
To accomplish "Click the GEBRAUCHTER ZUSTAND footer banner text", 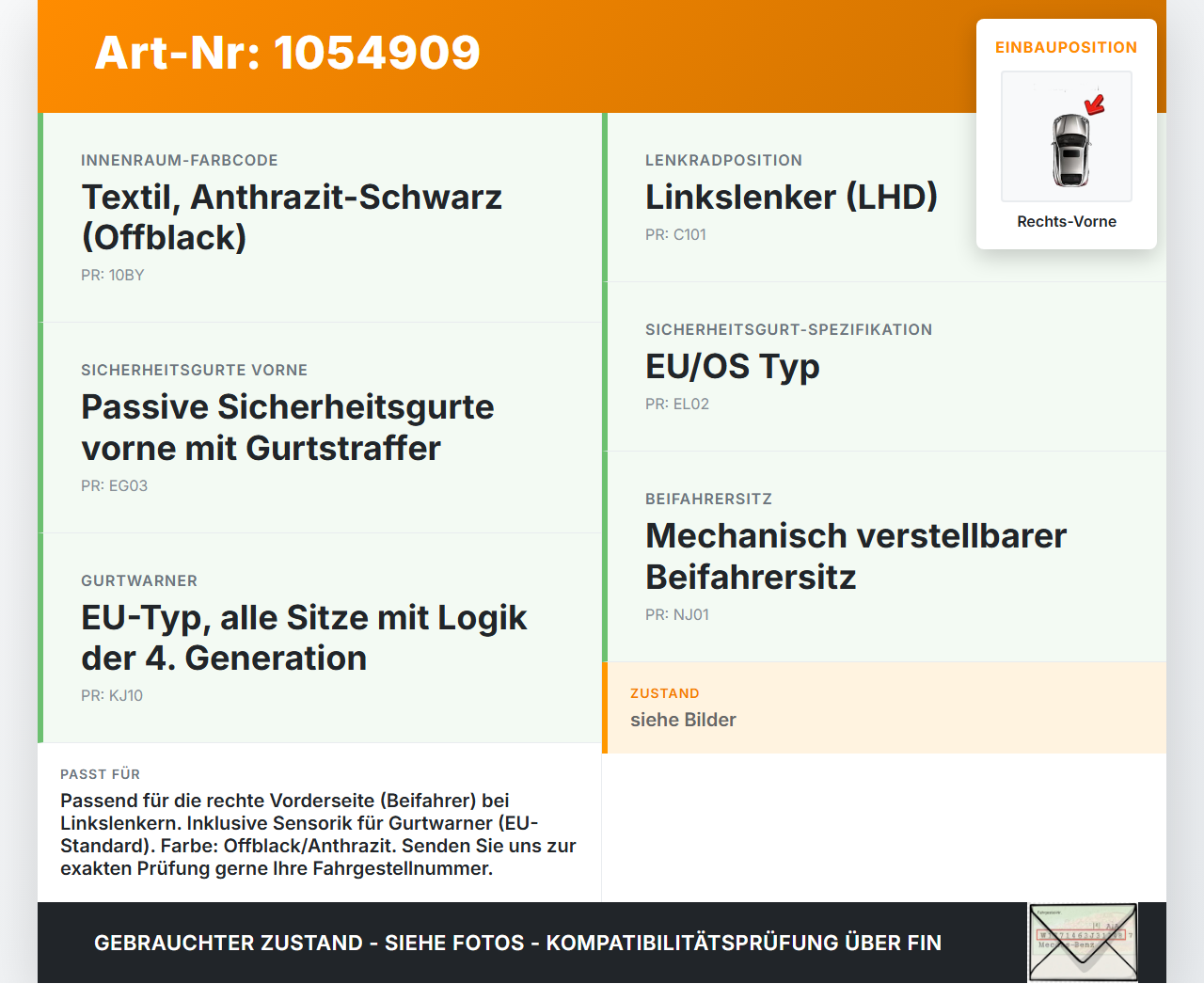I will click(517, 943).
